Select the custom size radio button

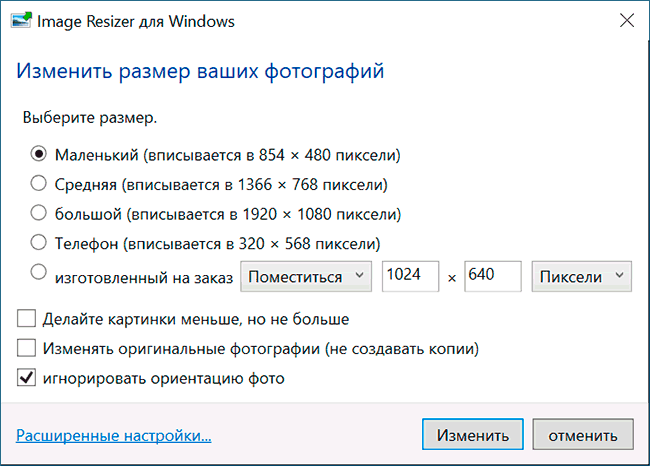(x=39, y=271)
